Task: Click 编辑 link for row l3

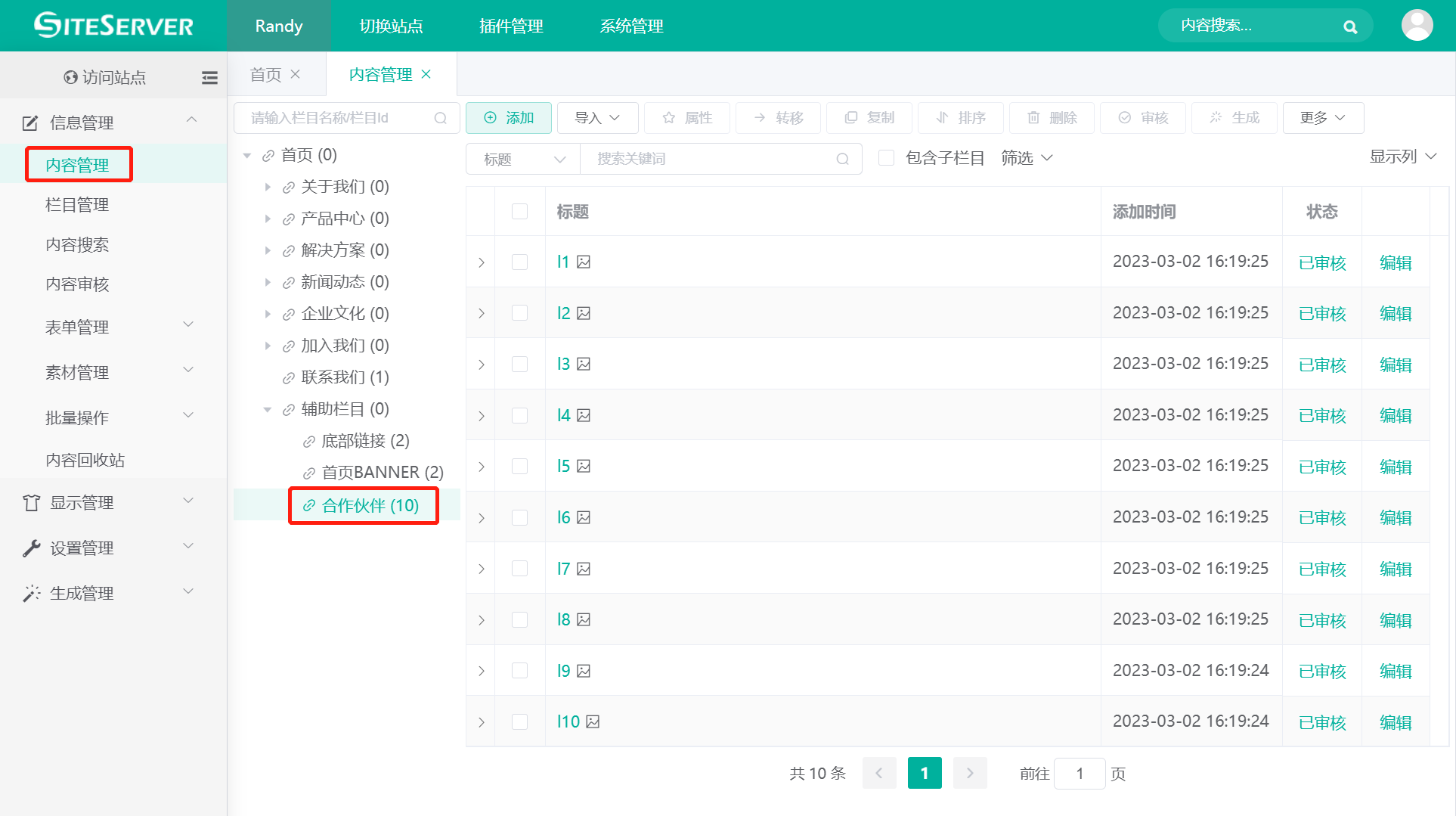Action: [x=1395, y=365]
